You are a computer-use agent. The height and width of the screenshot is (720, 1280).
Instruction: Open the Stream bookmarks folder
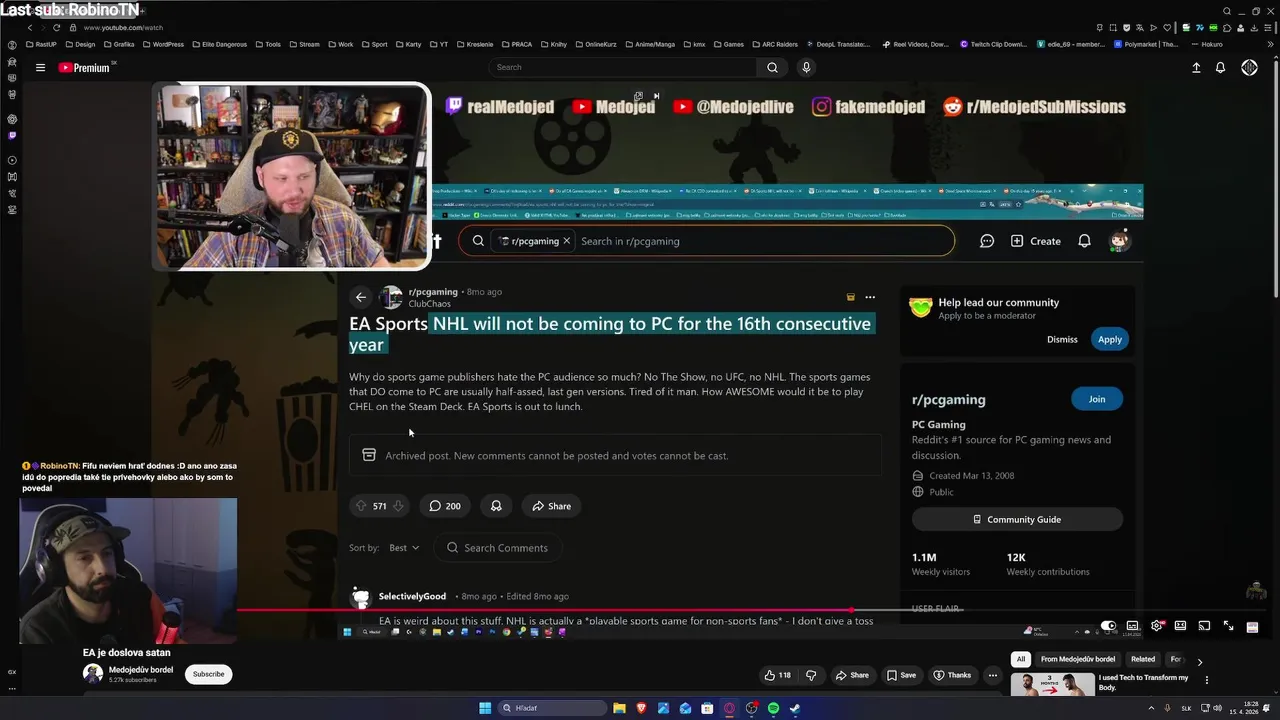tap(304, 44)
